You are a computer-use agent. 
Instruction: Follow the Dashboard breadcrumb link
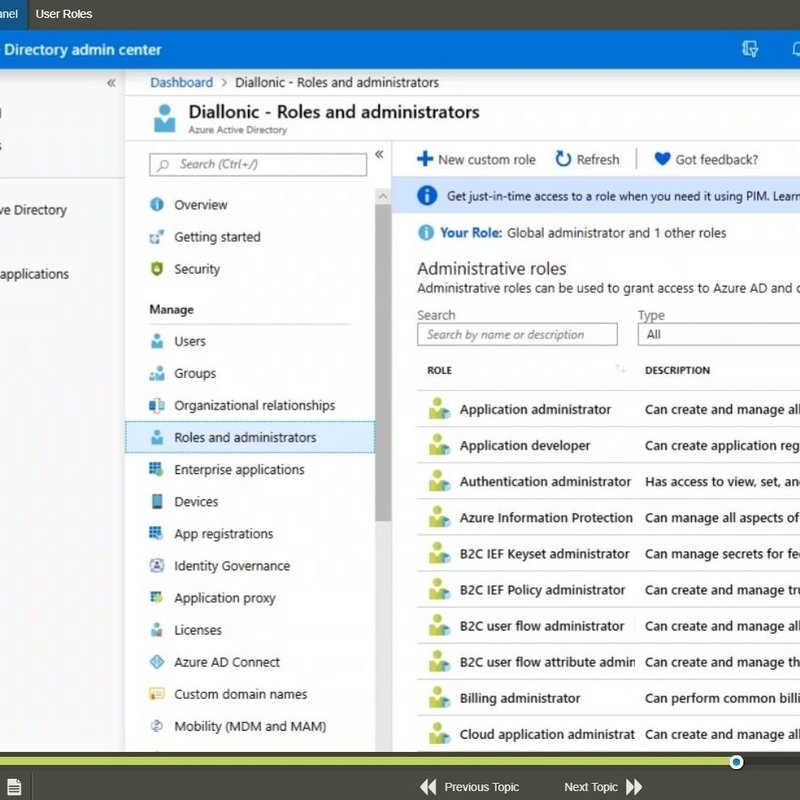coord(182,82)
